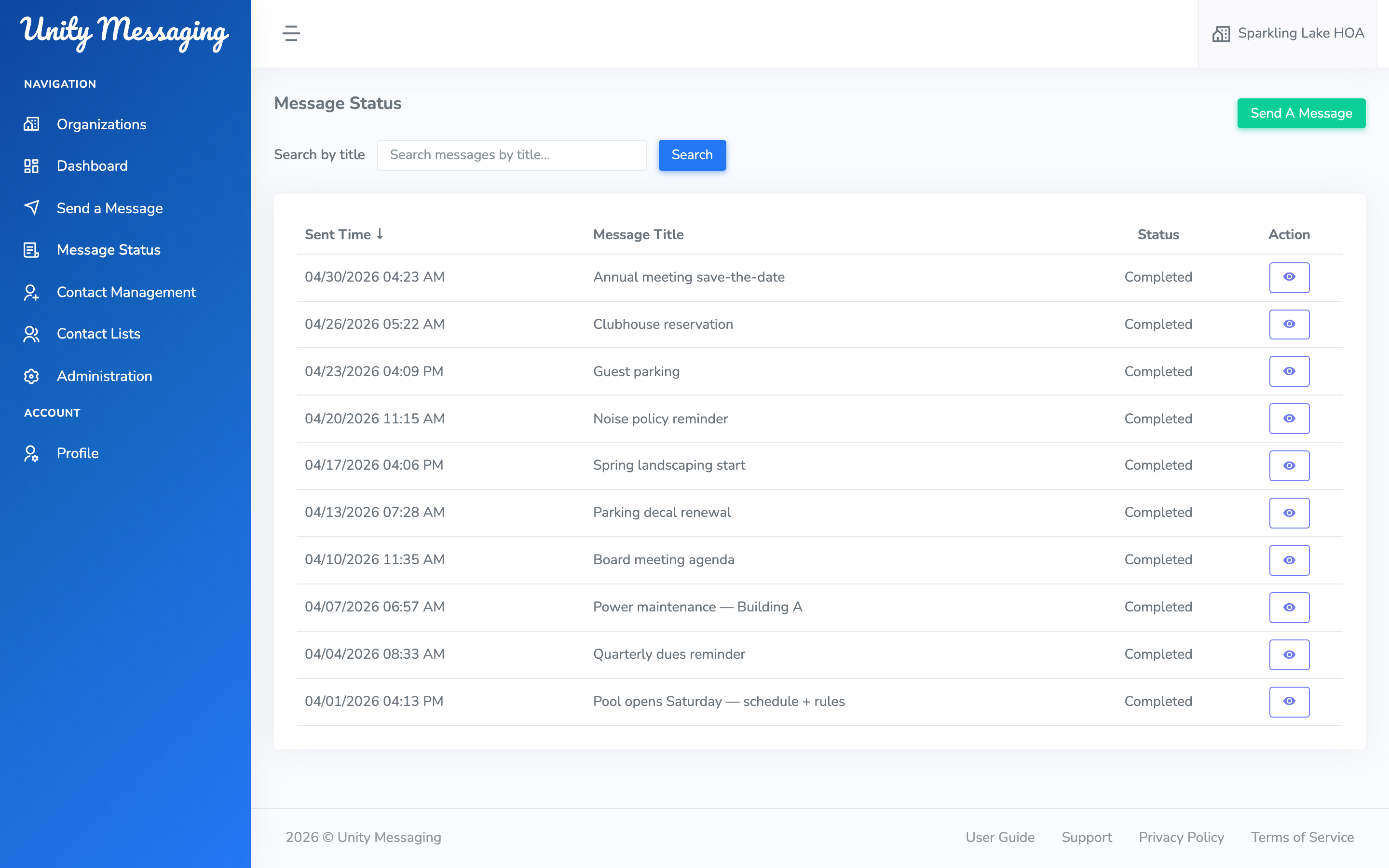Click the Status column header

[x=1158, y=234]
